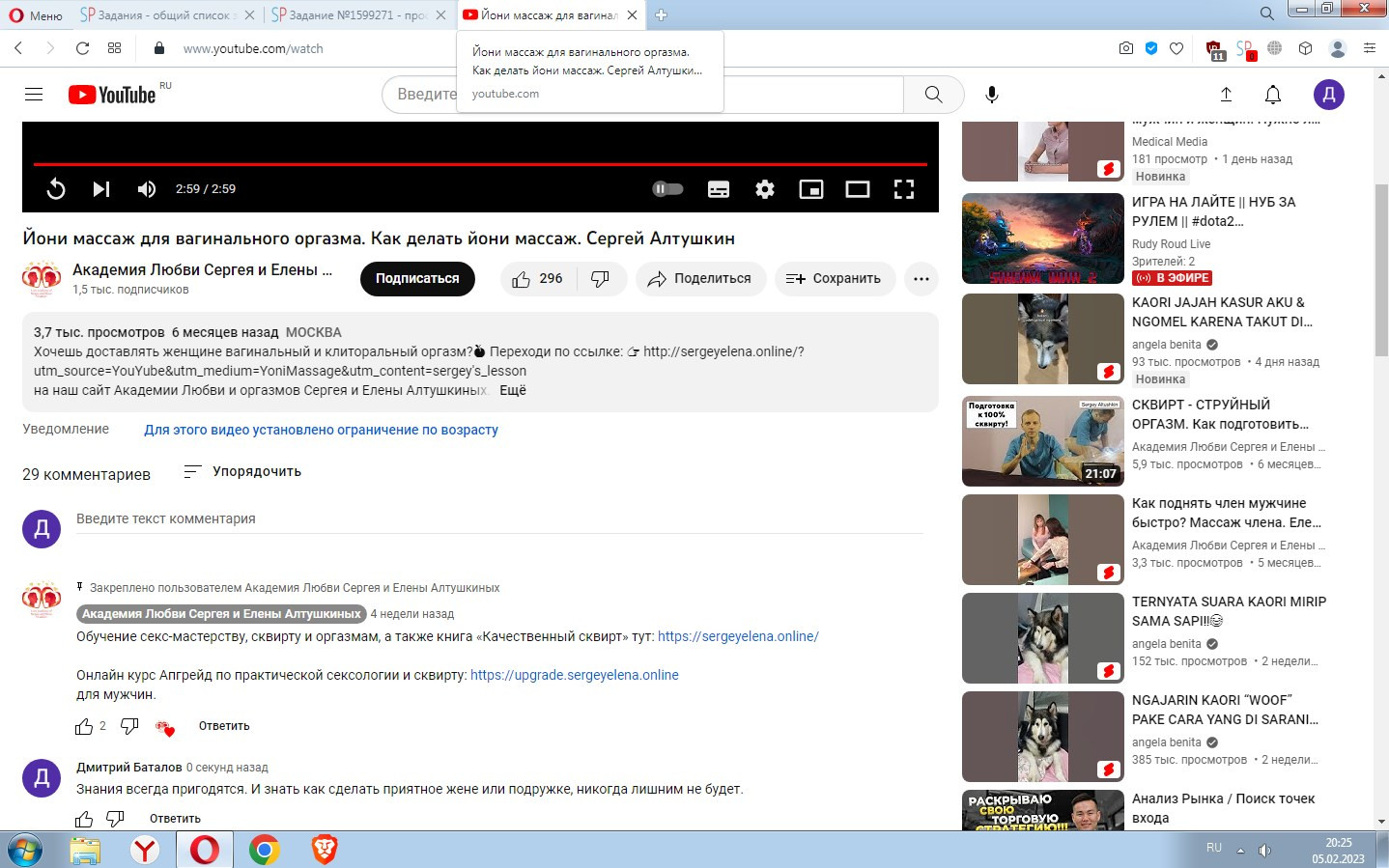Expand the description with Ещё
1389x868 pixels.
(513, 390)
